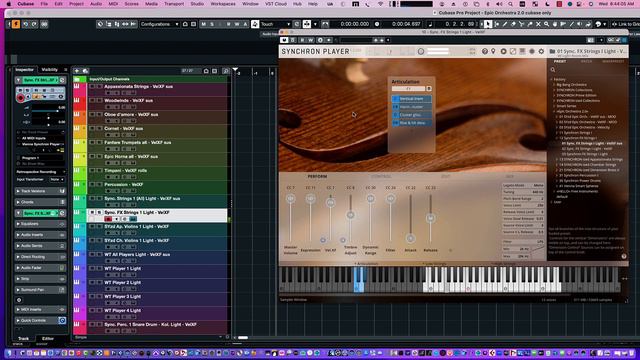Toggle plugin window bypass power button
The width and height of the screenshot is (640, 360).
(x=284, y=40)
